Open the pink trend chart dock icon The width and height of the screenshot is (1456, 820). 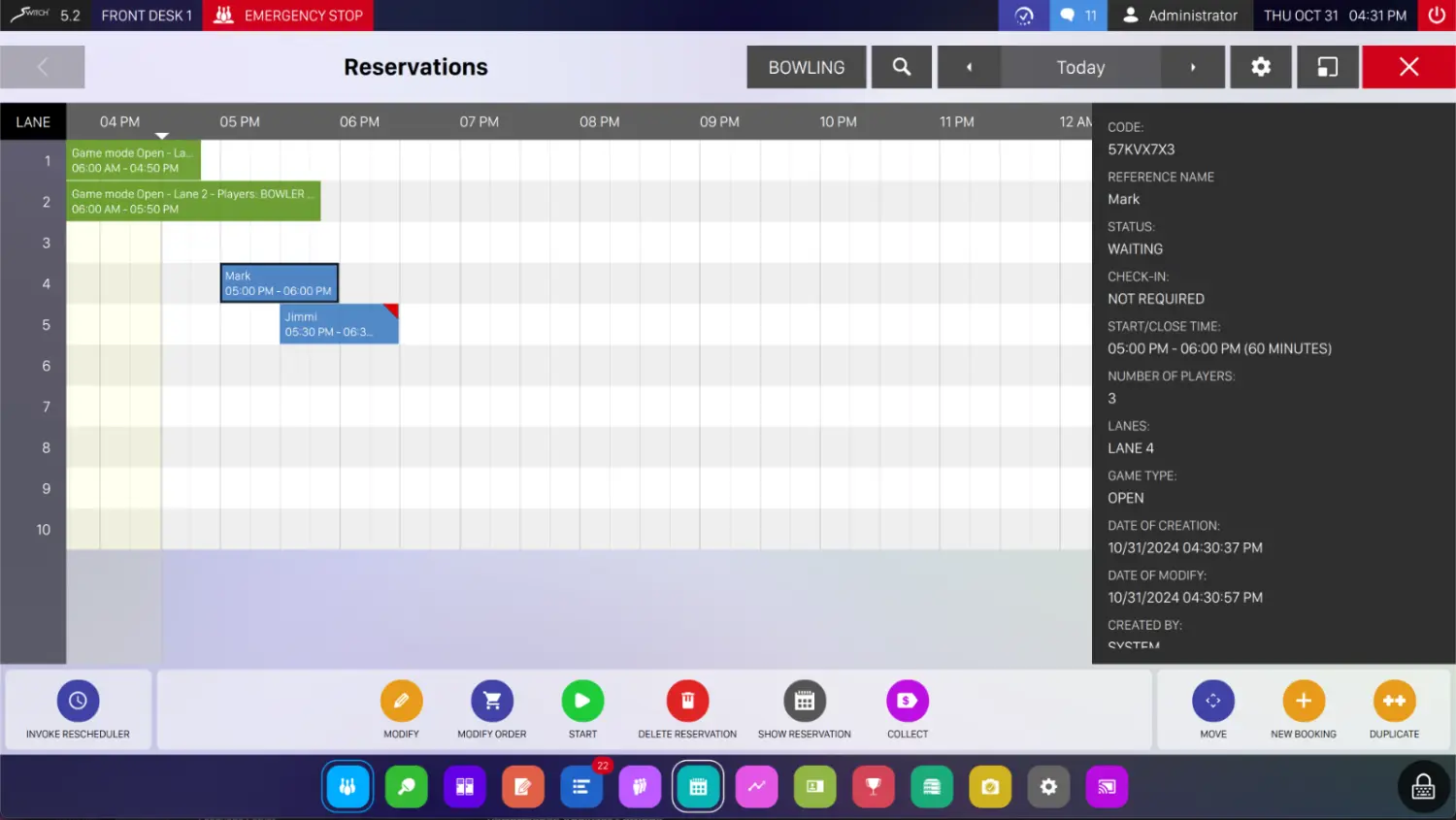pos(757,787)
